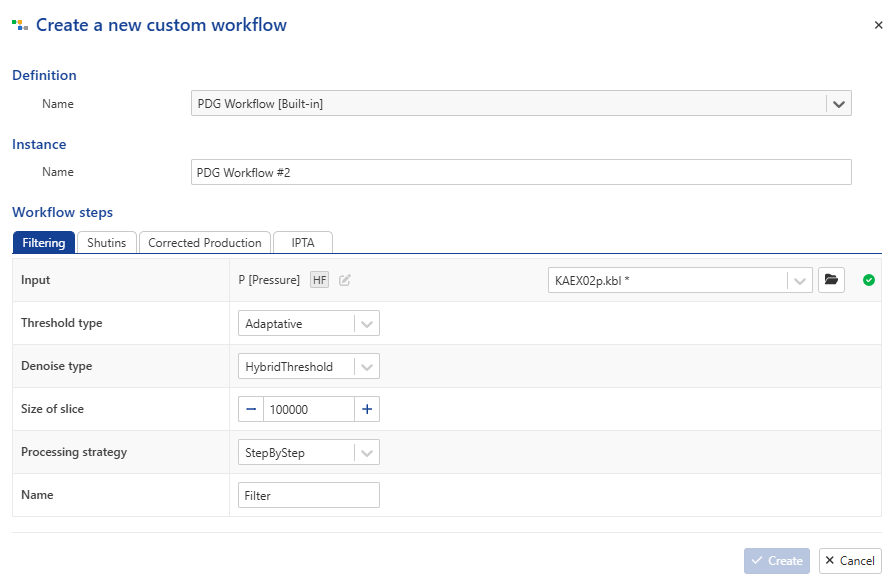Select the Filtering tab
Viewport: 892px width, 583px height.
click(x=43, y=242)
